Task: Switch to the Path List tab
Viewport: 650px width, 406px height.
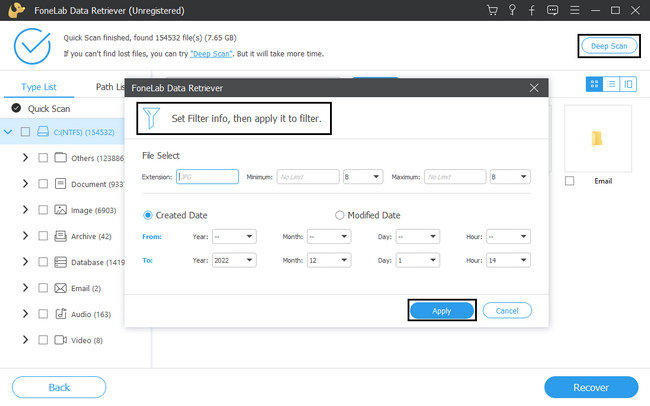Action: coord(110,87)
